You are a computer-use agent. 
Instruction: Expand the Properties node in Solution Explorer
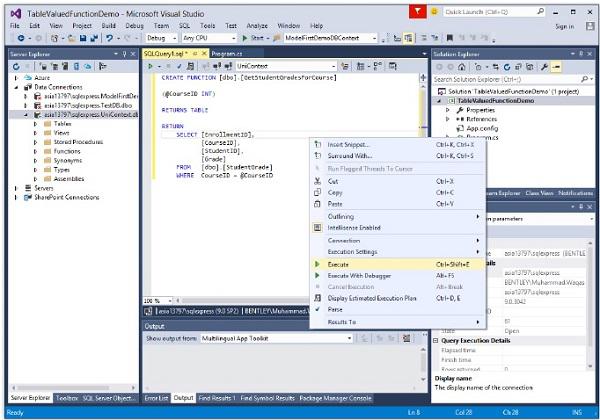pos(448,110)
